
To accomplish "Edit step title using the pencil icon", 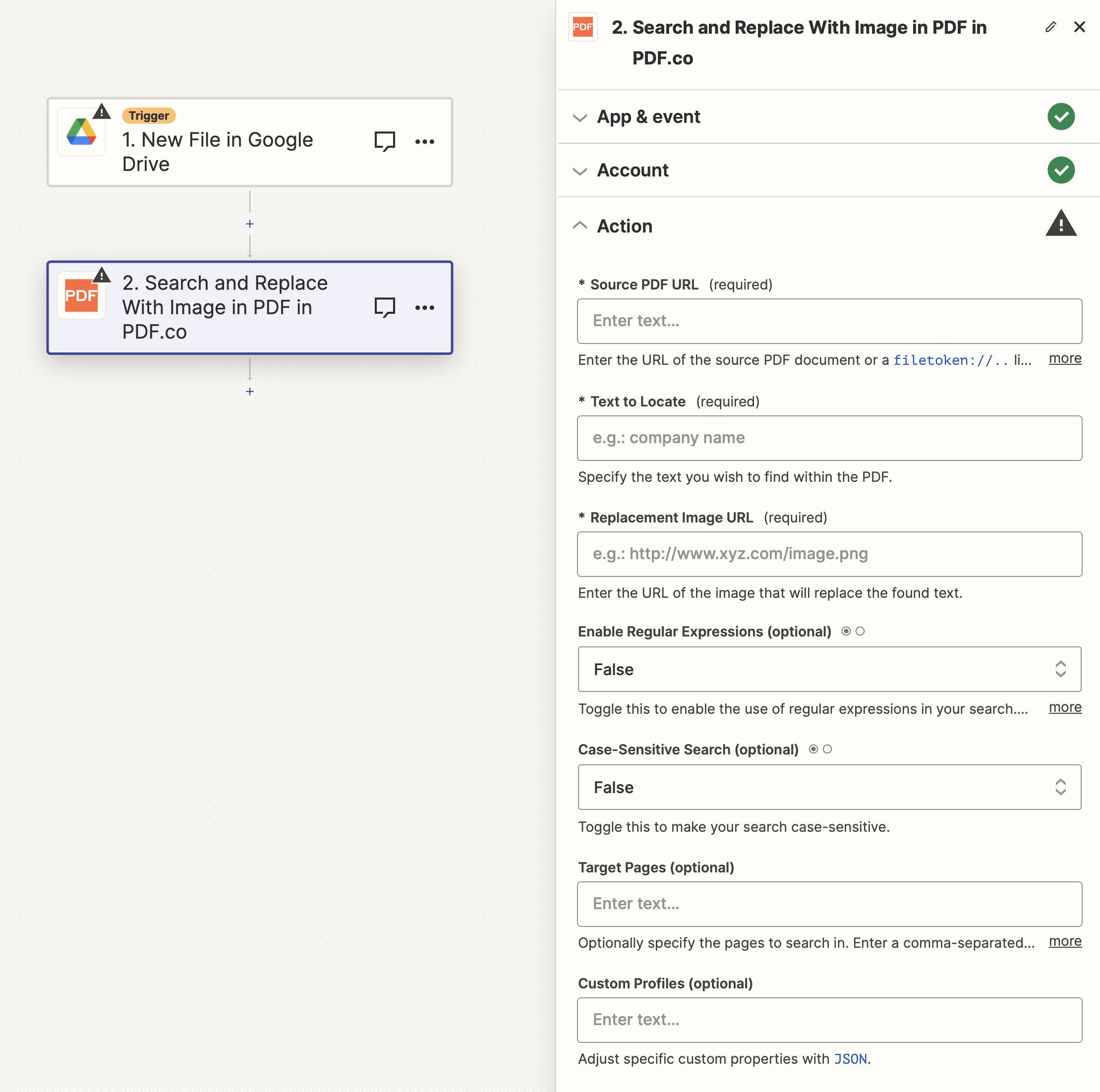I will click(x=1050, y=27).
